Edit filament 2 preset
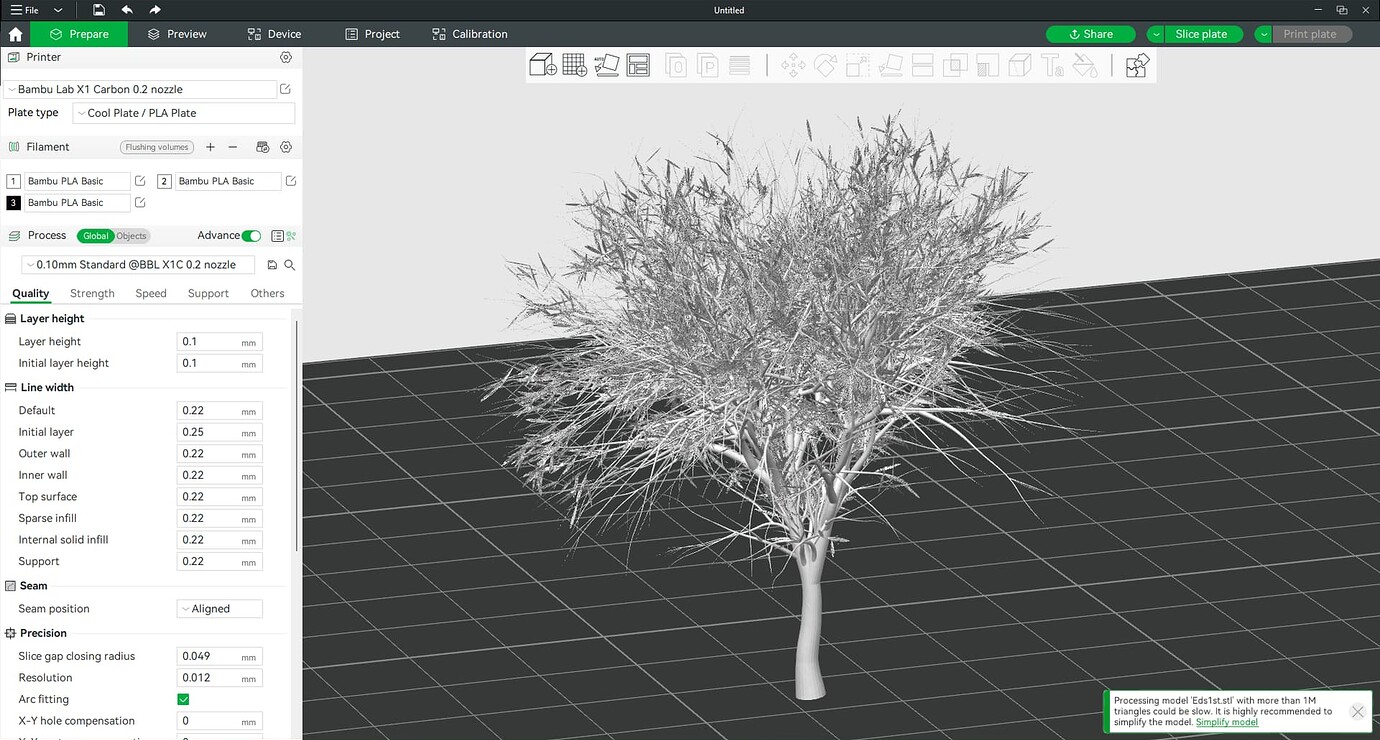Screen dimensions: 1380x740 click(x=291, y=181)
